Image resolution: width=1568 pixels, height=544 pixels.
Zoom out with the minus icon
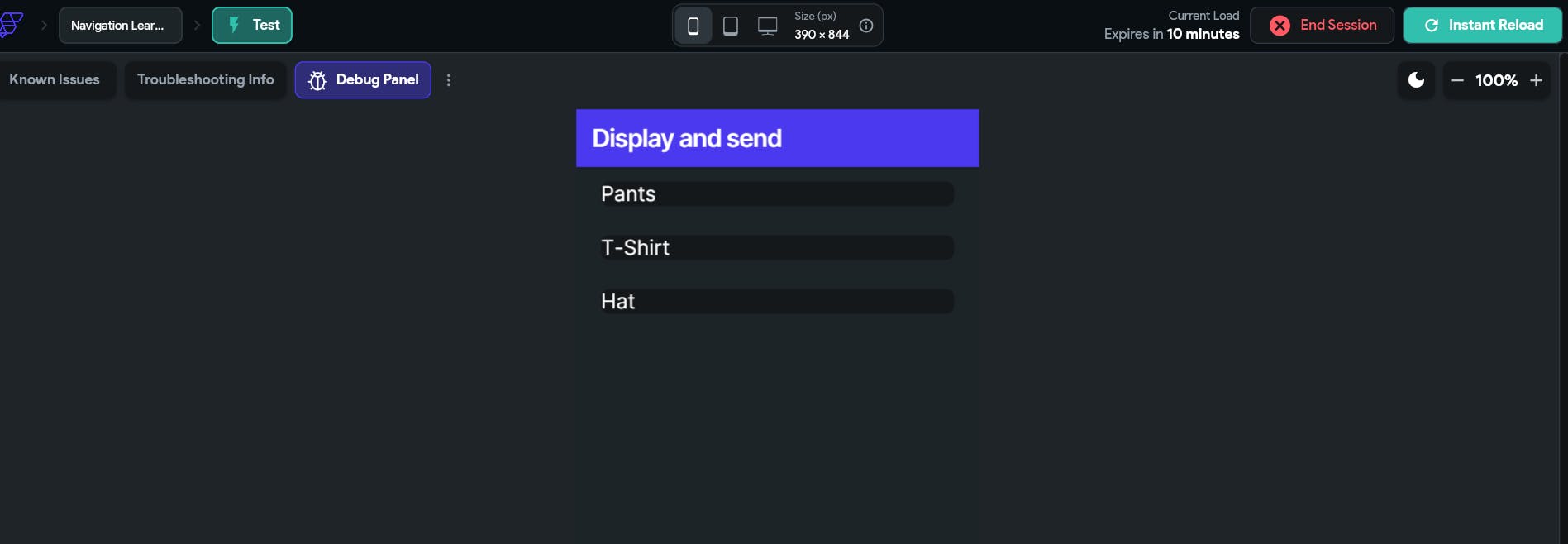1457,80
